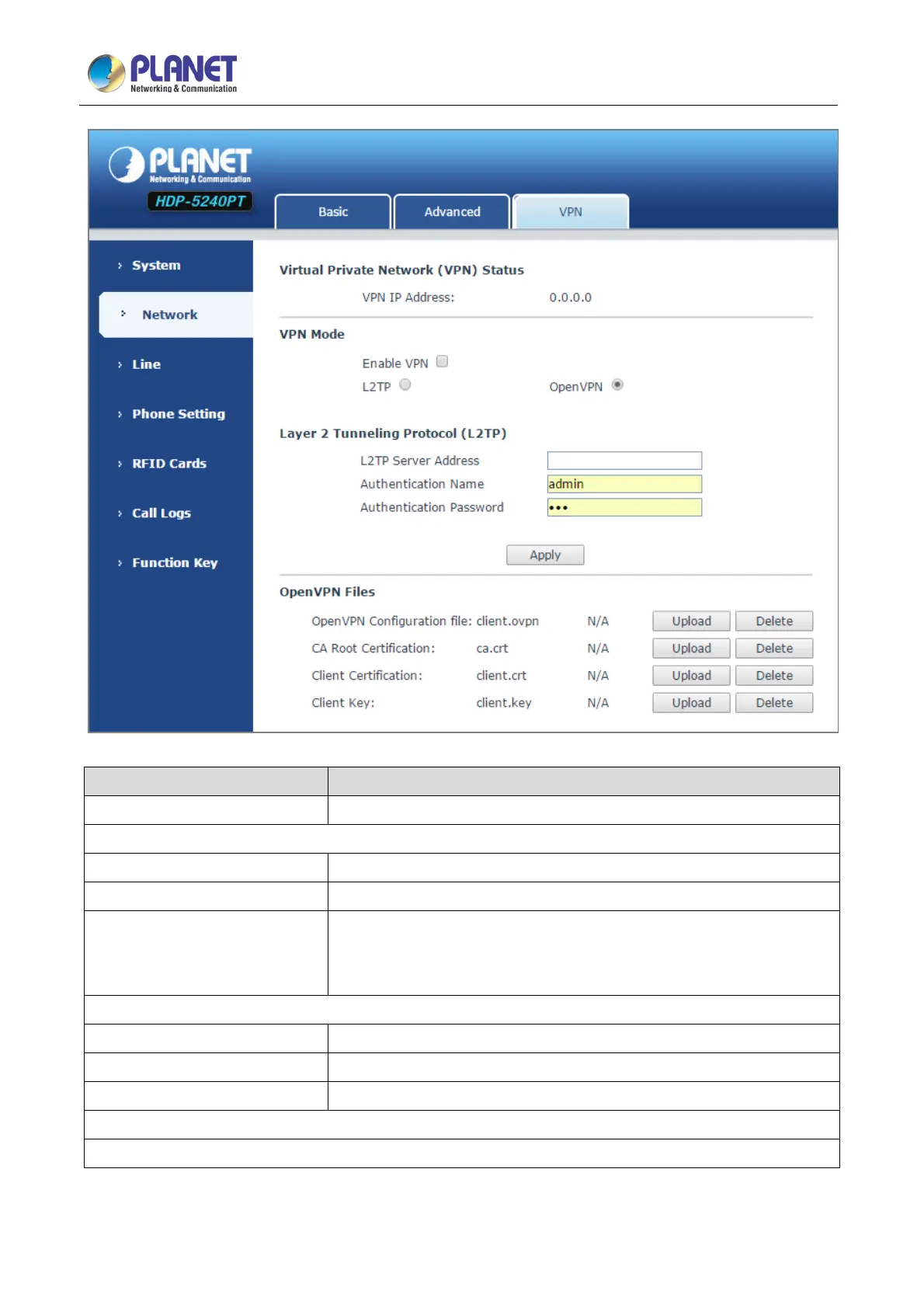Delete the Client Certification client.crt
The height and width of the screenshot is (1308, 924).
[x=774, y=676]
